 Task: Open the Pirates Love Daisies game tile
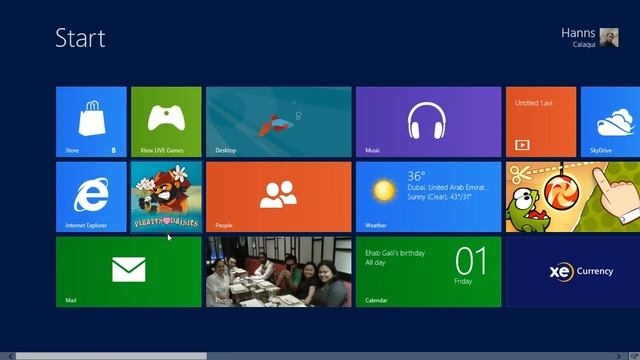coord(166,197)
